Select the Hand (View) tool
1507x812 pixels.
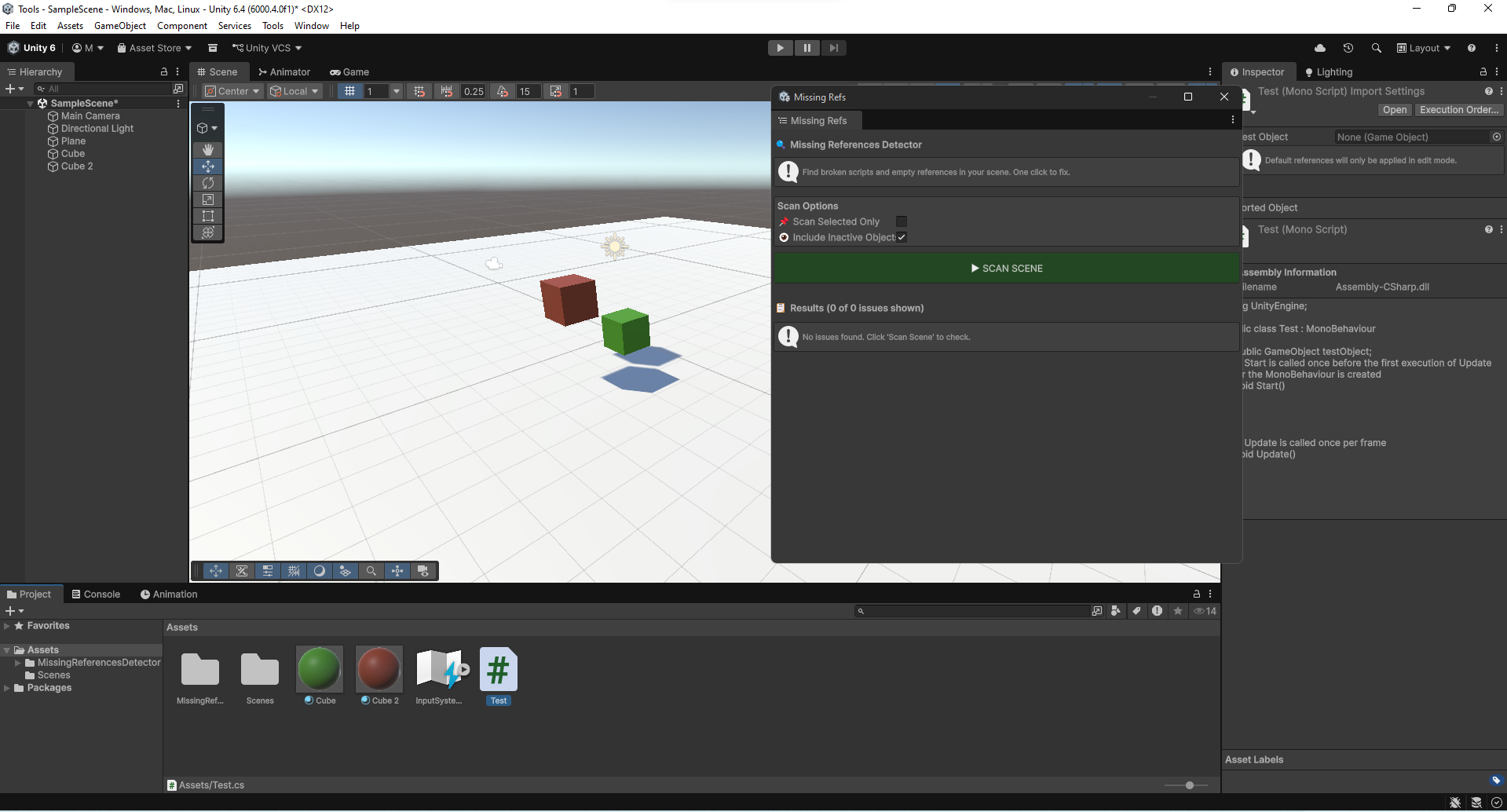pos(208,149)
